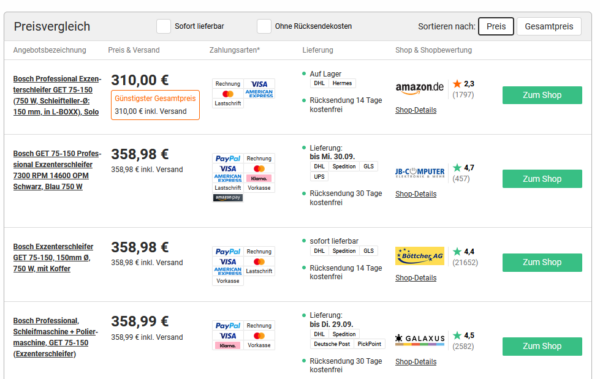The image size is (600, 379).
Task: Click the review count (1797)
Action: [463, 95]
